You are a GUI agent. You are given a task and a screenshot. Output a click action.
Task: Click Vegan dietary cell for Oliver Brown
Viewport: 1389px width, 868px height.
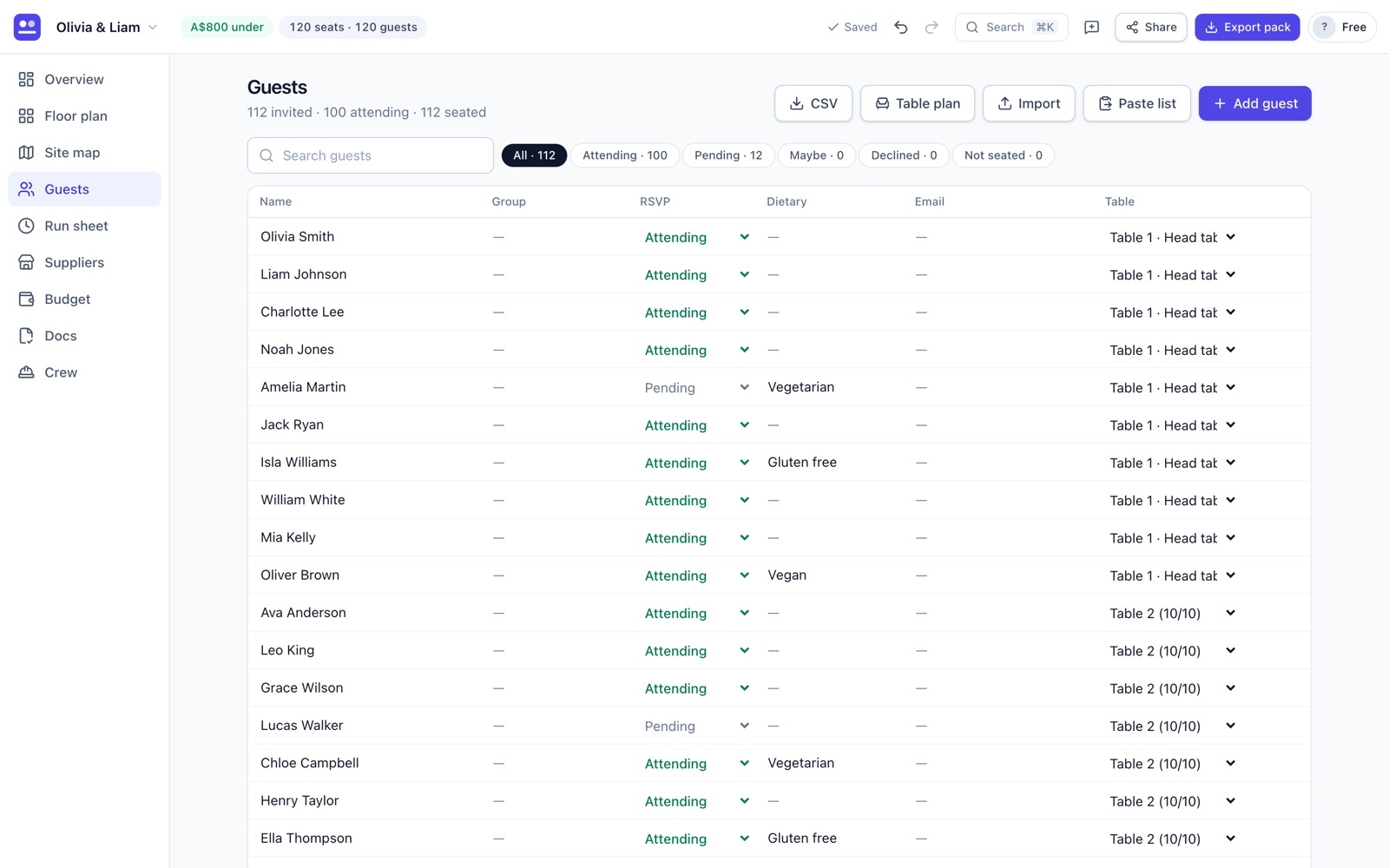[x=787, y=575]
